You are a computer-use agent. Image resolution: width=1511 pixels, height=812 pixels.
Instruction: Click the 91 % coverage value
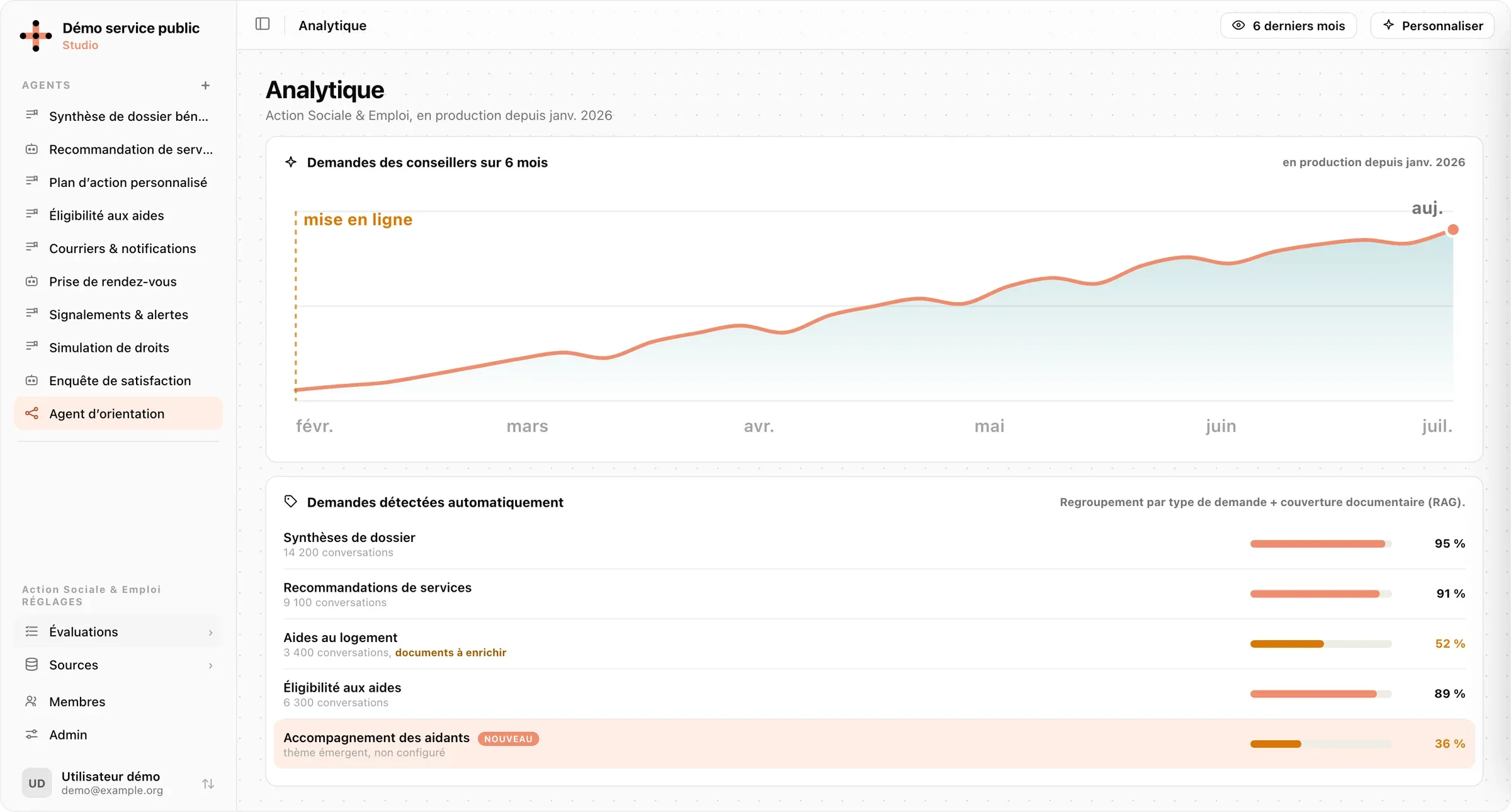[x=1451, y=594]
